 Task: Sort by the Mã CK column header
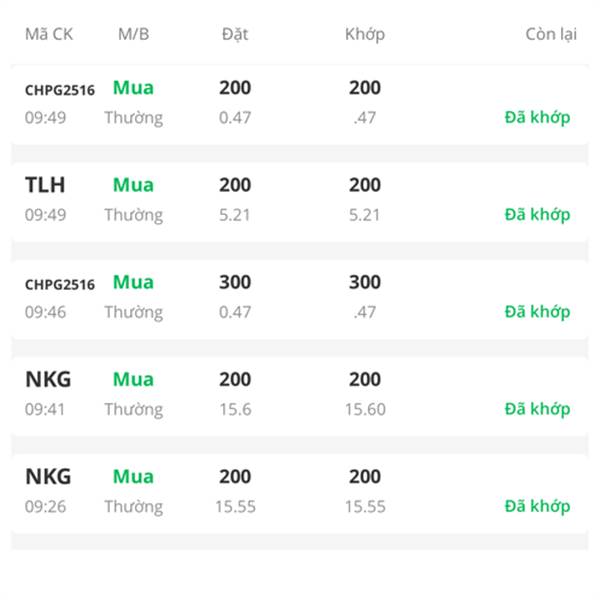coord(49,34)
